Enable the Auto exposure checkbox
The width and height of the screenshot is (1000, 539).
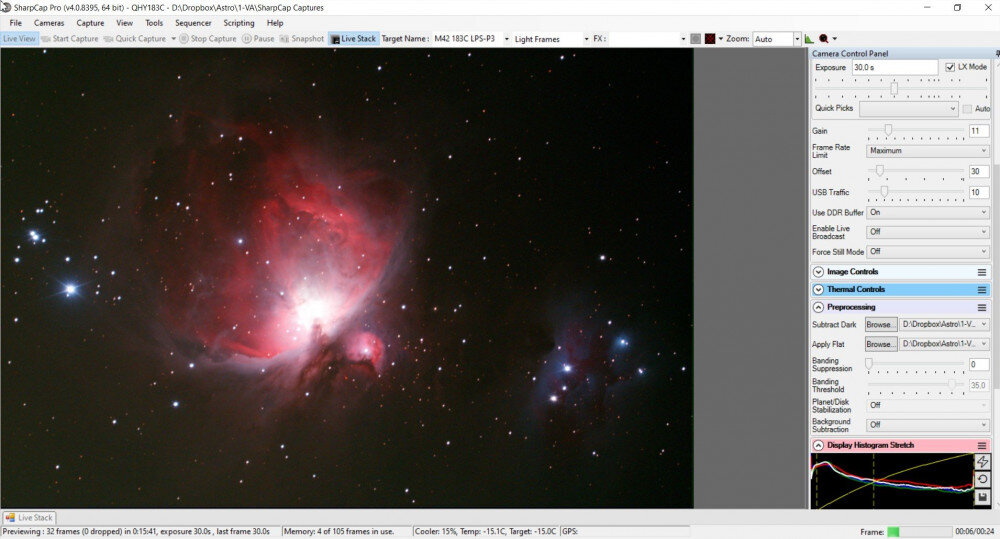967,108
